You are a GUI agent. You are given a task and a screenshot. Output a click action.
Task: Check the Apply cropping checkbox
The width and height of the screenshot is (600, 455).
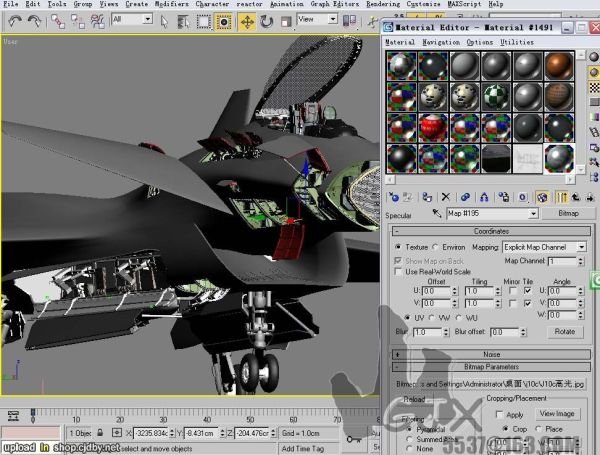(x=500, y=413)
